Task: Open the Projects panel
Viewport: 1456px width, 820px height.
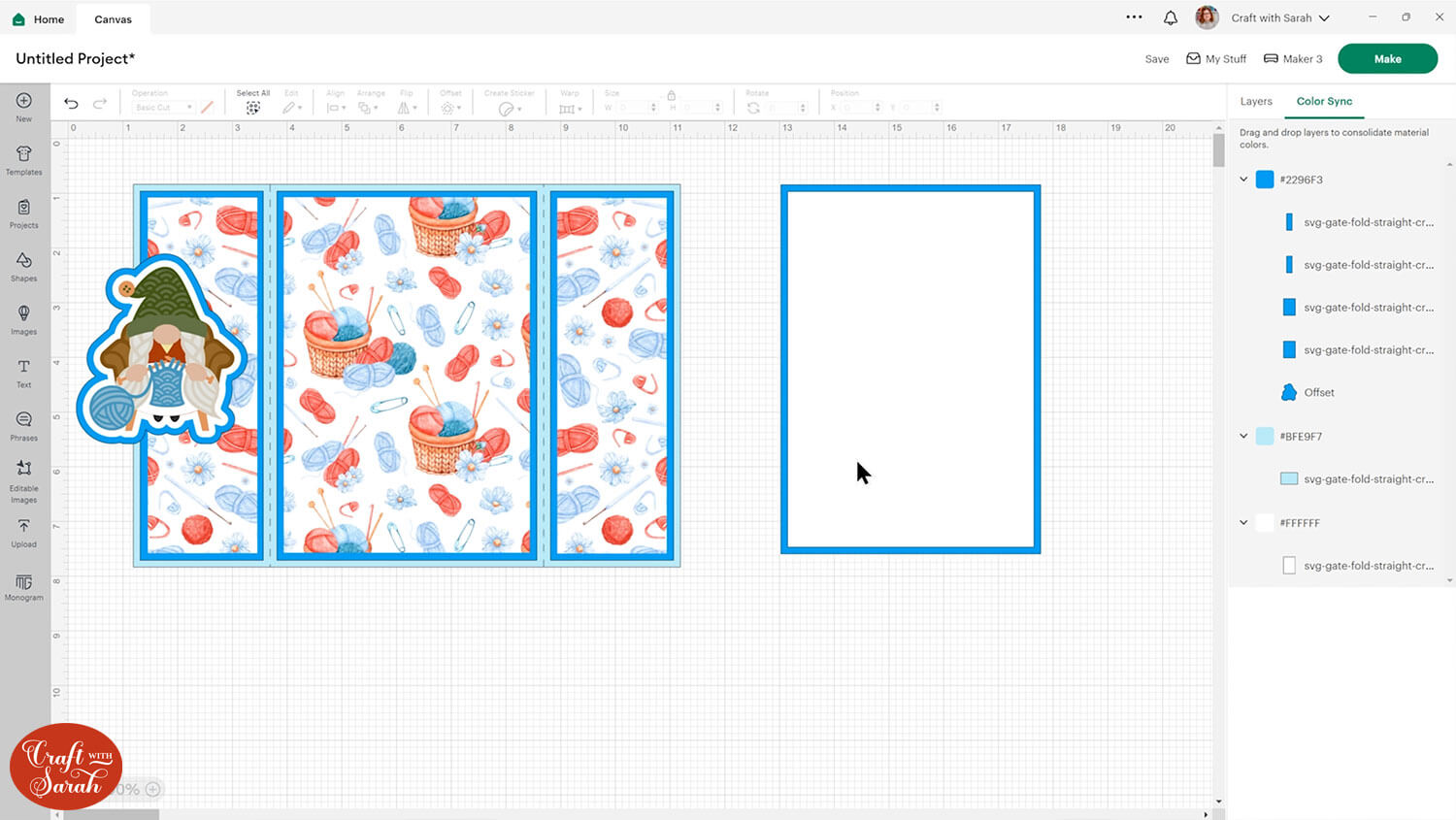Action: pyautogui.click(x=24, y=213)
